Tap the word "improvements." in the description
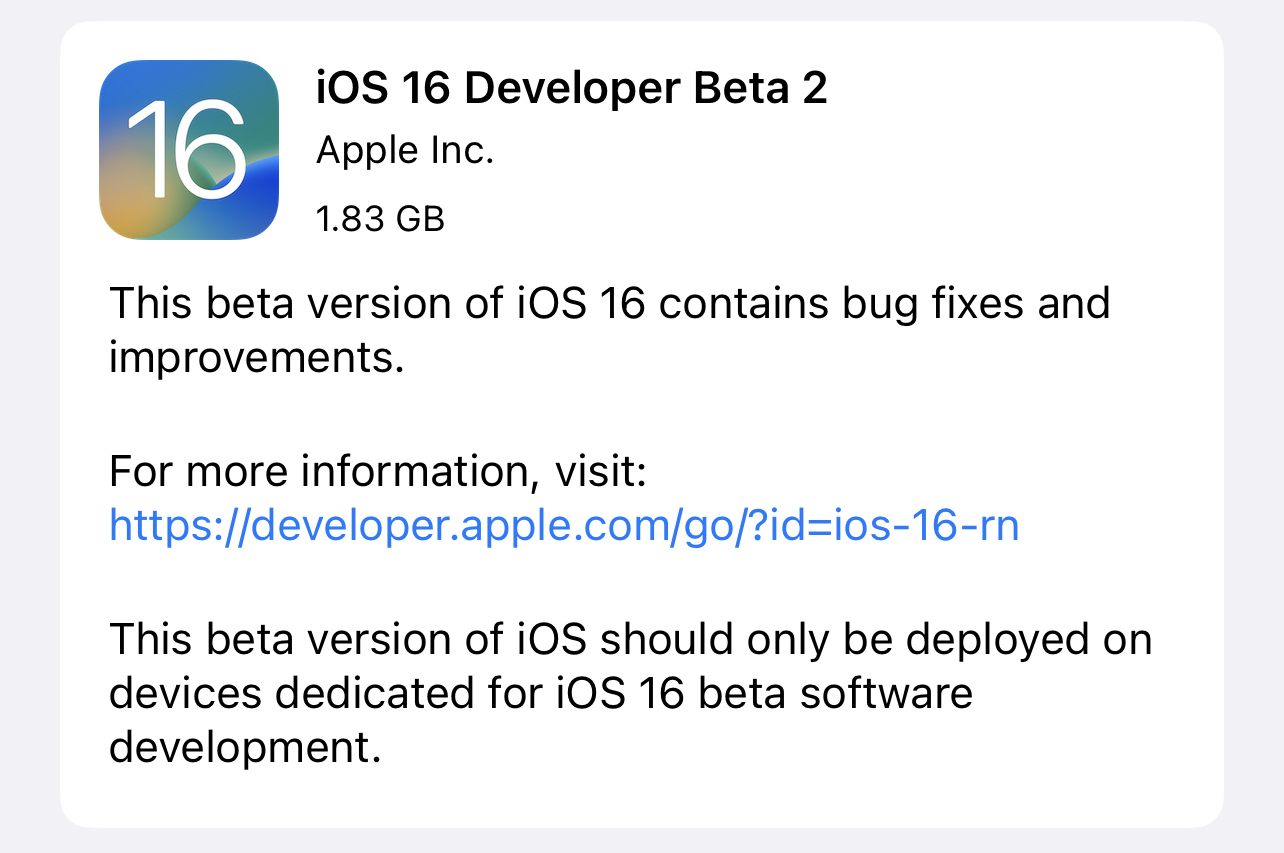This screenshot has height=853, width=1284. (x=256, y=358)
